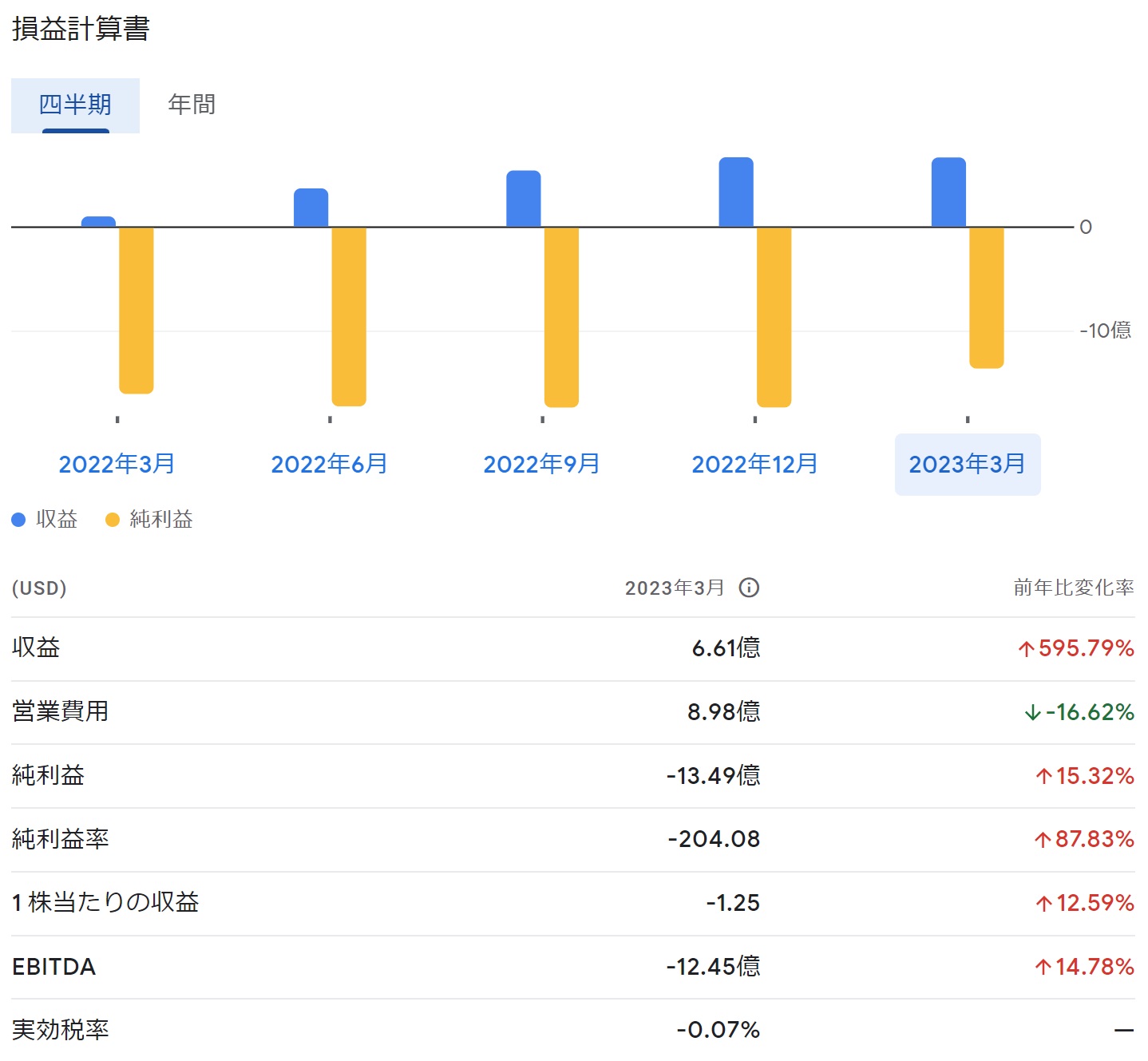Click the blue revenue bar for 2022年6月
Viewport: 1148px width, 1061px height.
[x=311, y=208]
